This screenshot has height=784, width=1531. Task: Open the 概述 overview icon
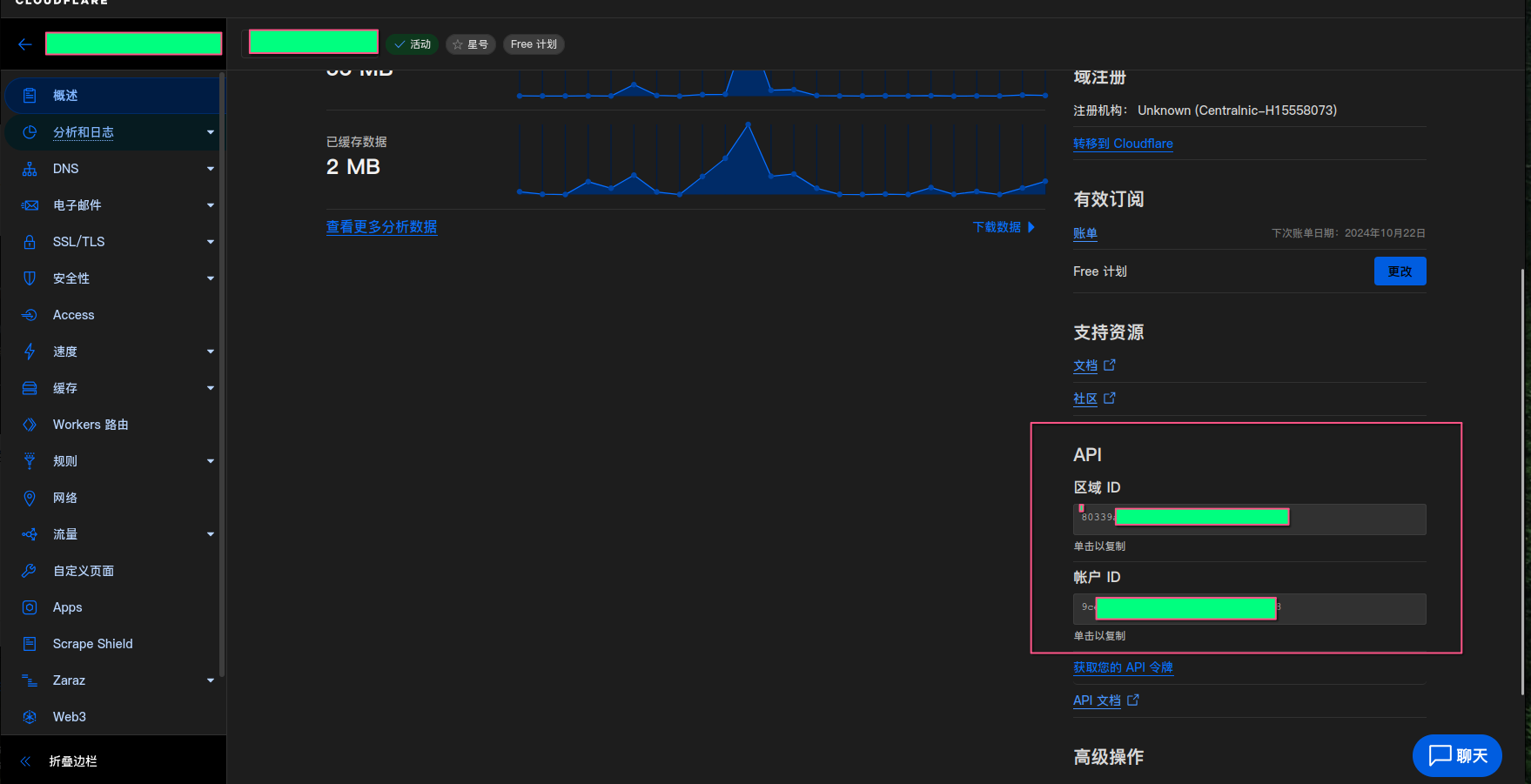[30, 96]
